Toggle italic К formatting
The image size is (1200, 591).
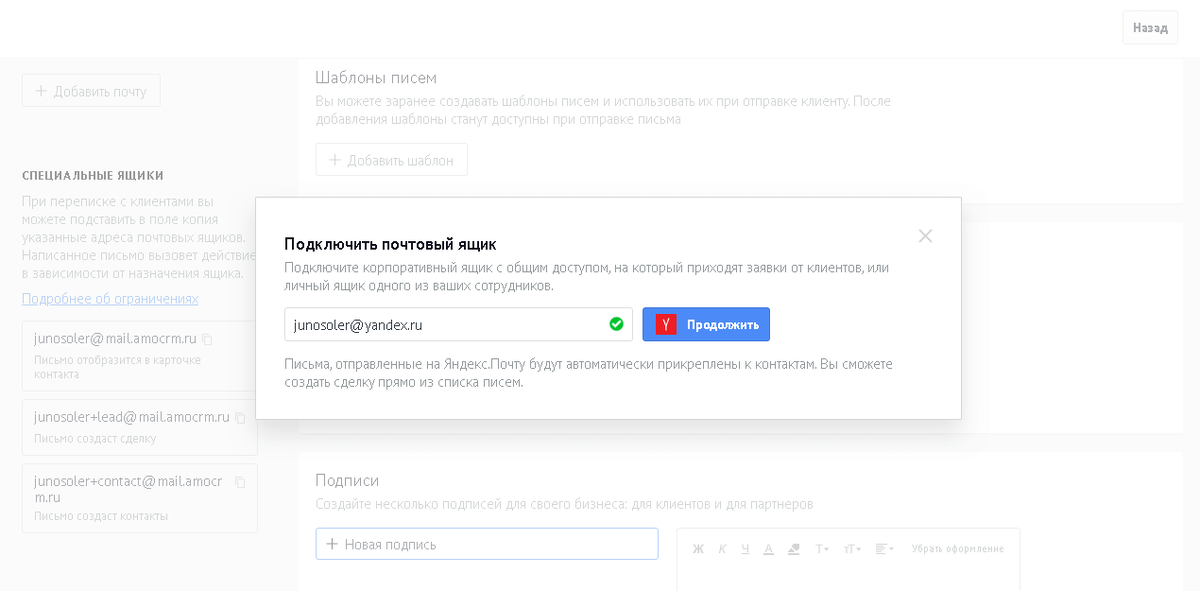tap(721, 549)
